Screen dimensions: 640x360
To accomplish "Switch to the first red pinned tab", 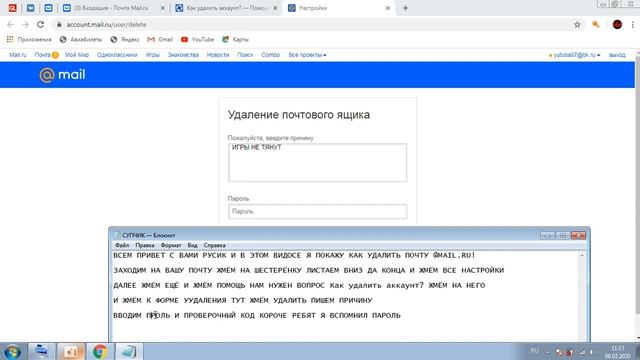I will tap(13, 8).
